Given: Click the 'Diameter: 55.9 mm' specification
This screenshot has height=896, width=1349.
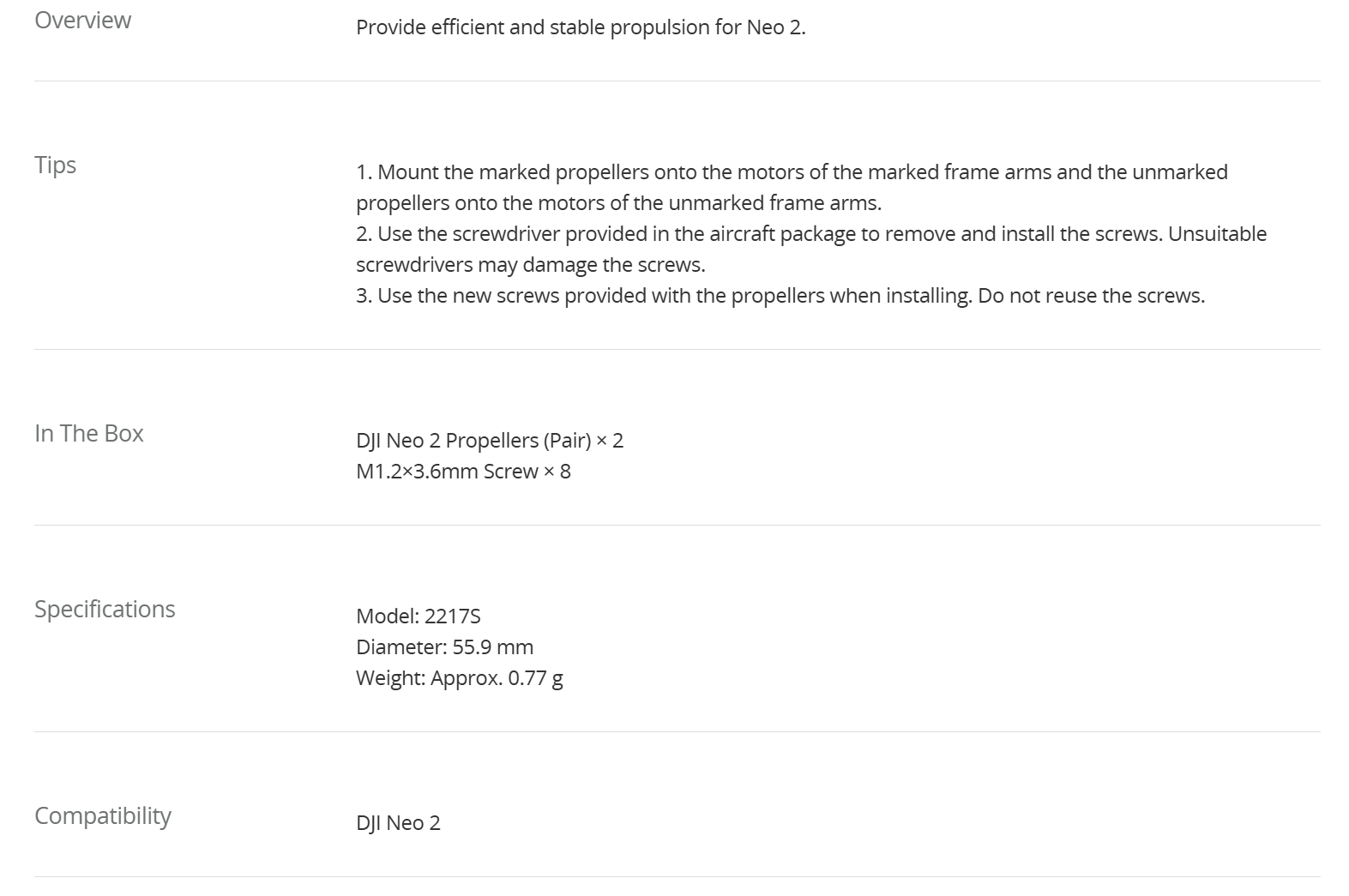Looking at the screenshot, I should point(444,647).
